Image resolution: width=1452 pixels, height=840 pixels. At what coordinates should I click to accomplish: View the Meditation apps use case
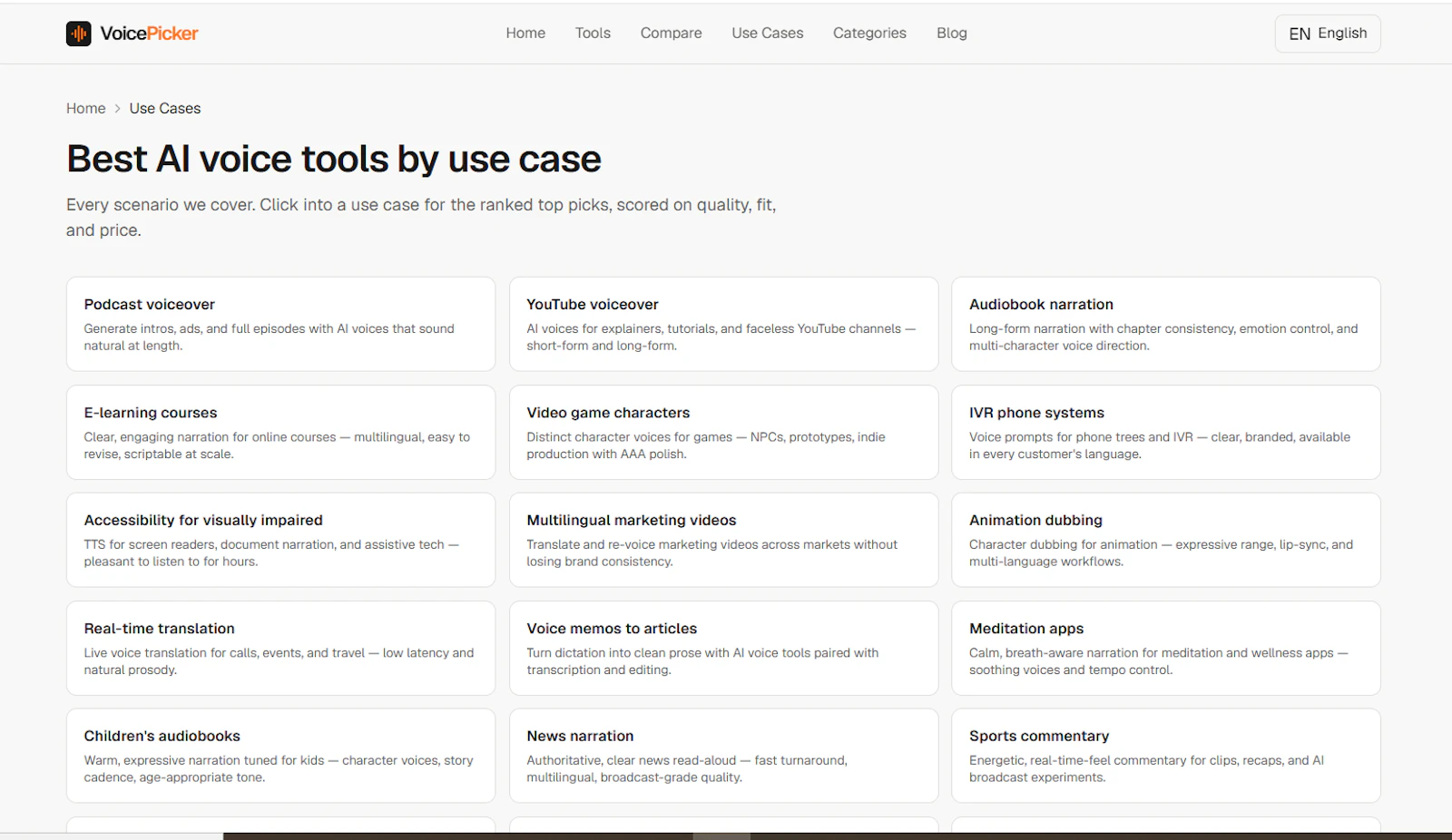1166,648
